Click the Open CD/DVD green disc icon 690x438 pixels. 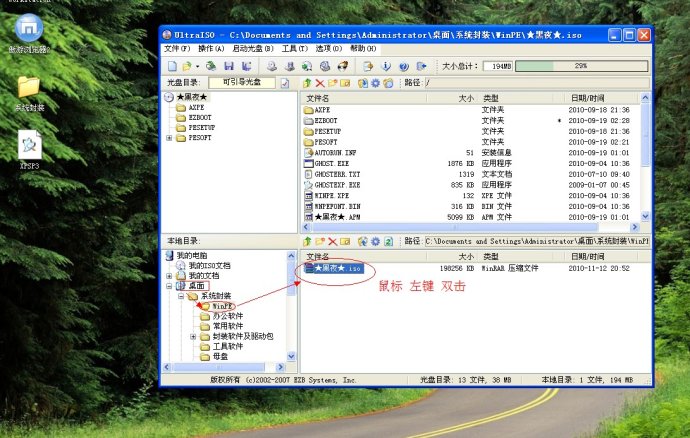[x=211, y=66]
